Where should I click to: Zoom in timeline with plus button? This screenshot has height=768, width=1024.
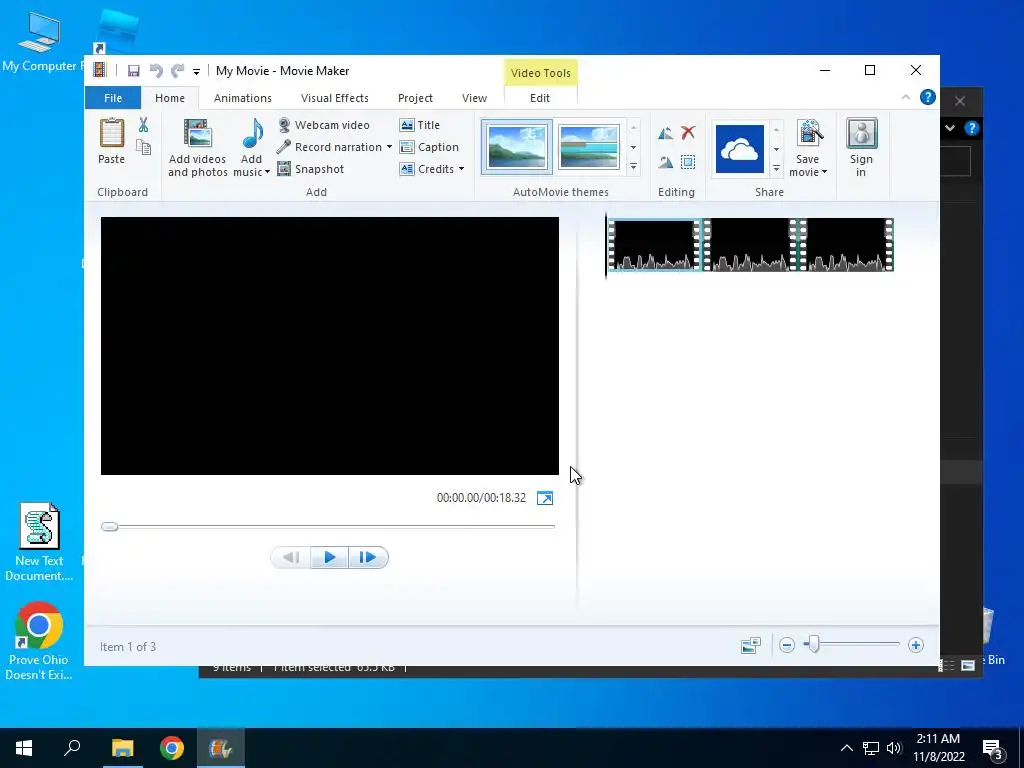(x=916, y=645)
